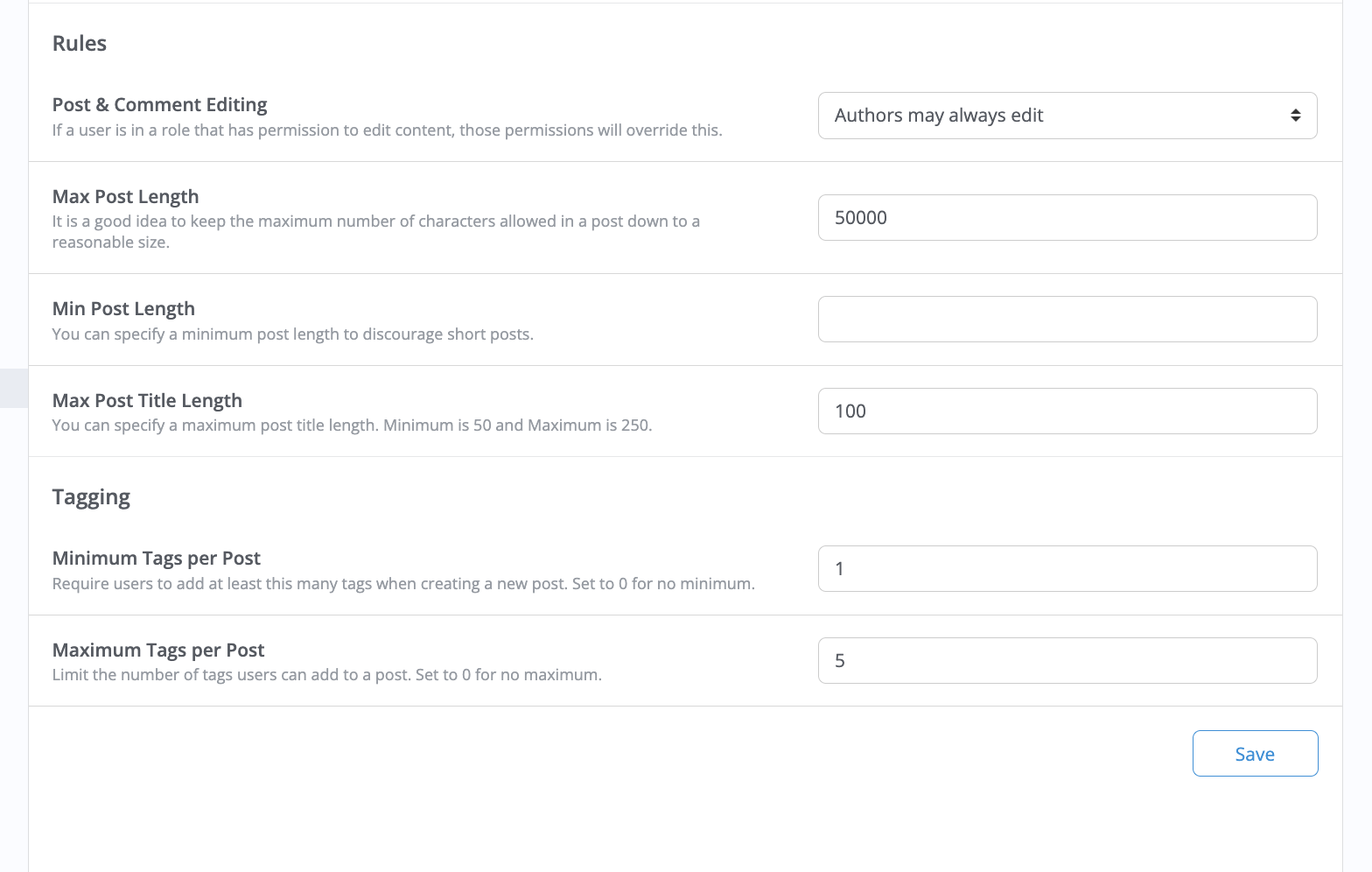Click the help text about requiring minimum tags
Image resolution: width=1372 pixels, height=872 pixels.
(402, 584)
